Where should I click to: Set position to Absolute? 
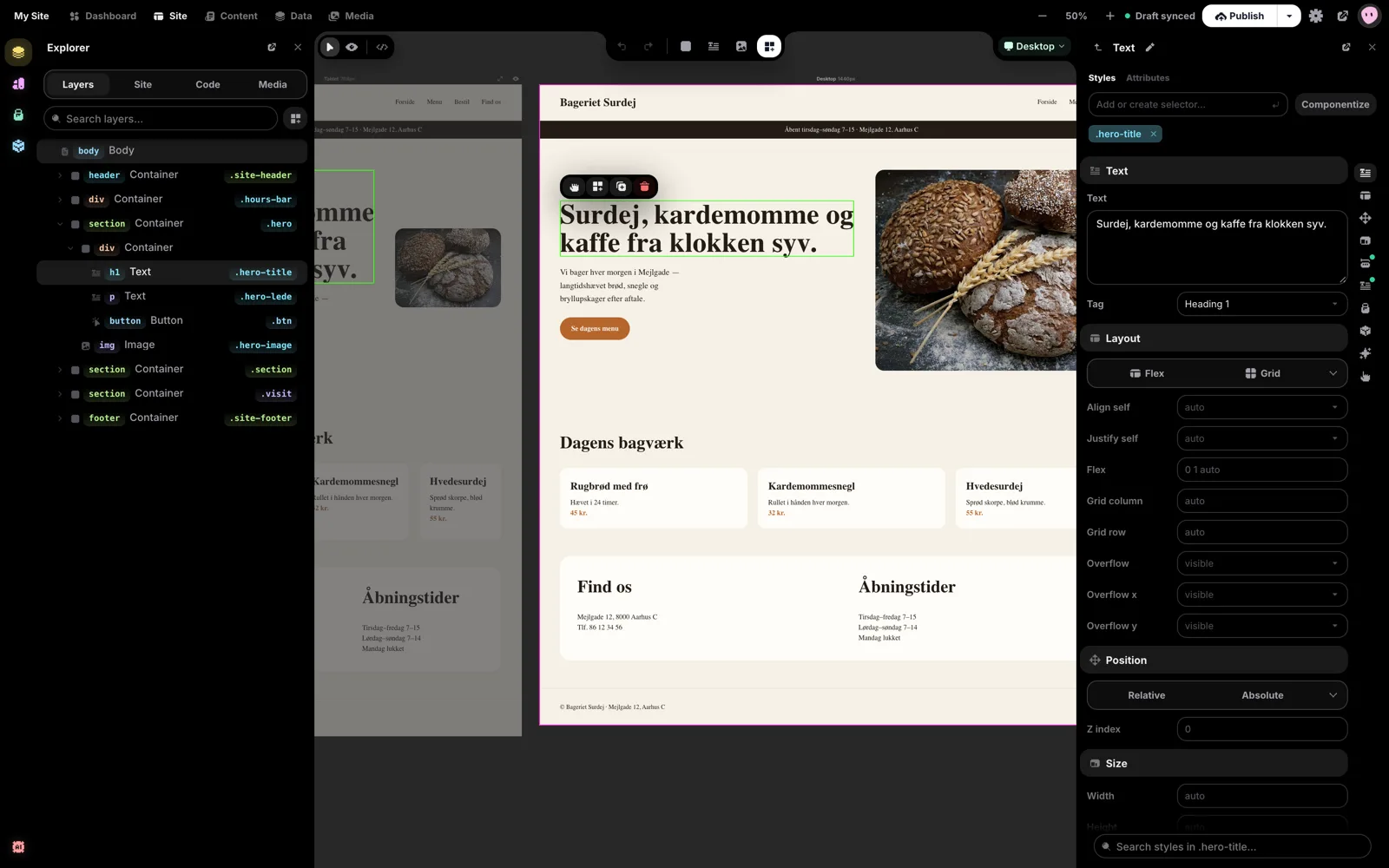[x=1262, y=695]
